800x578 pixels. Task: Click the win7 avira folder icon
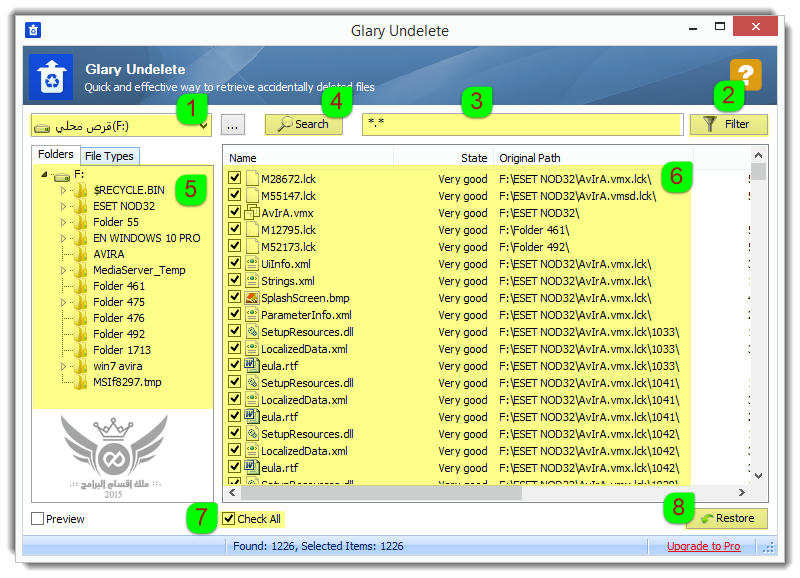80,366
